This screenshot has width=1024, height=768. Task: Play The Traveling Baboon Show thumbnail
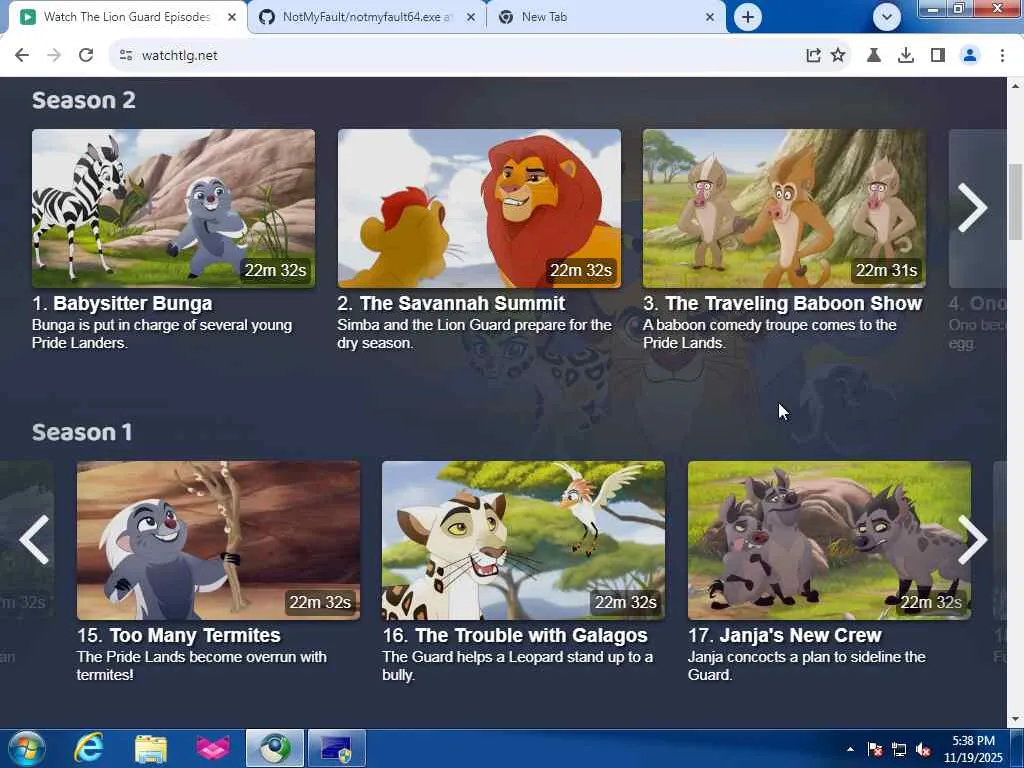pyautogui.click(x=784, y=208)
